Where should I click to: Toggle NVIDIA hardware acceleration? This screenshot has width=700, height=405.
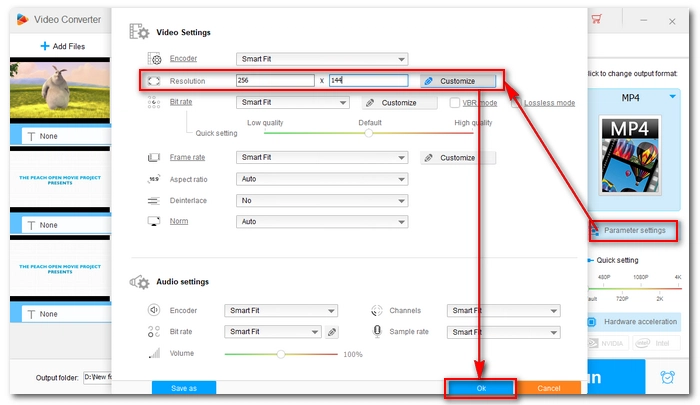pos(608,343)
